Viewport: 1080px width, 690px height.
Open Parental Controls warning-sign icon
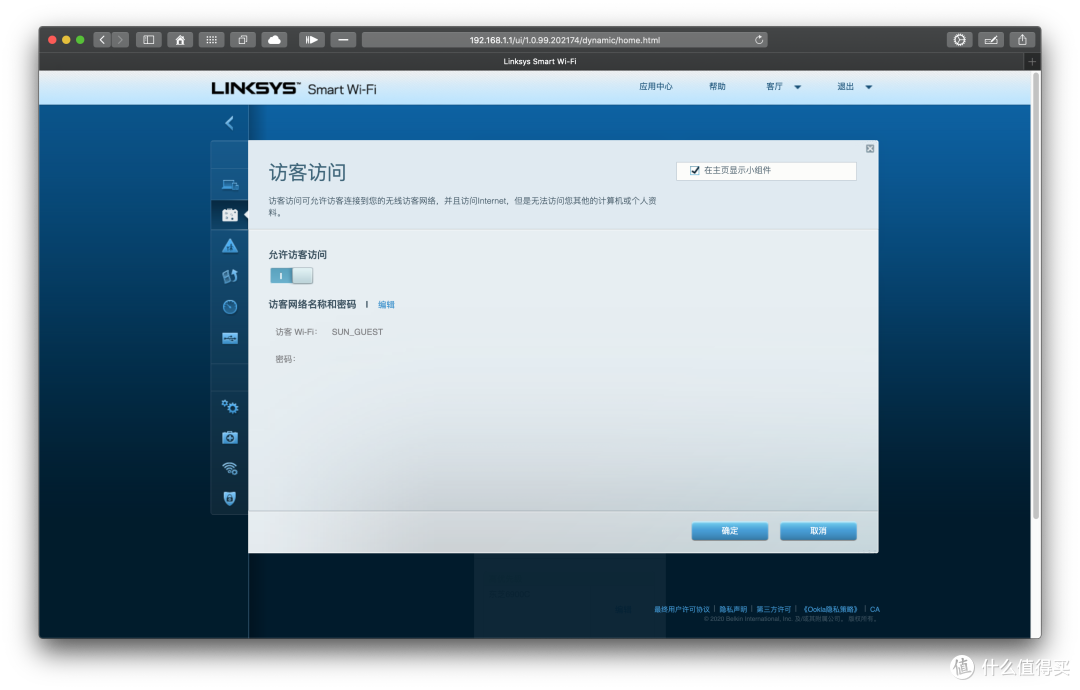230,246
